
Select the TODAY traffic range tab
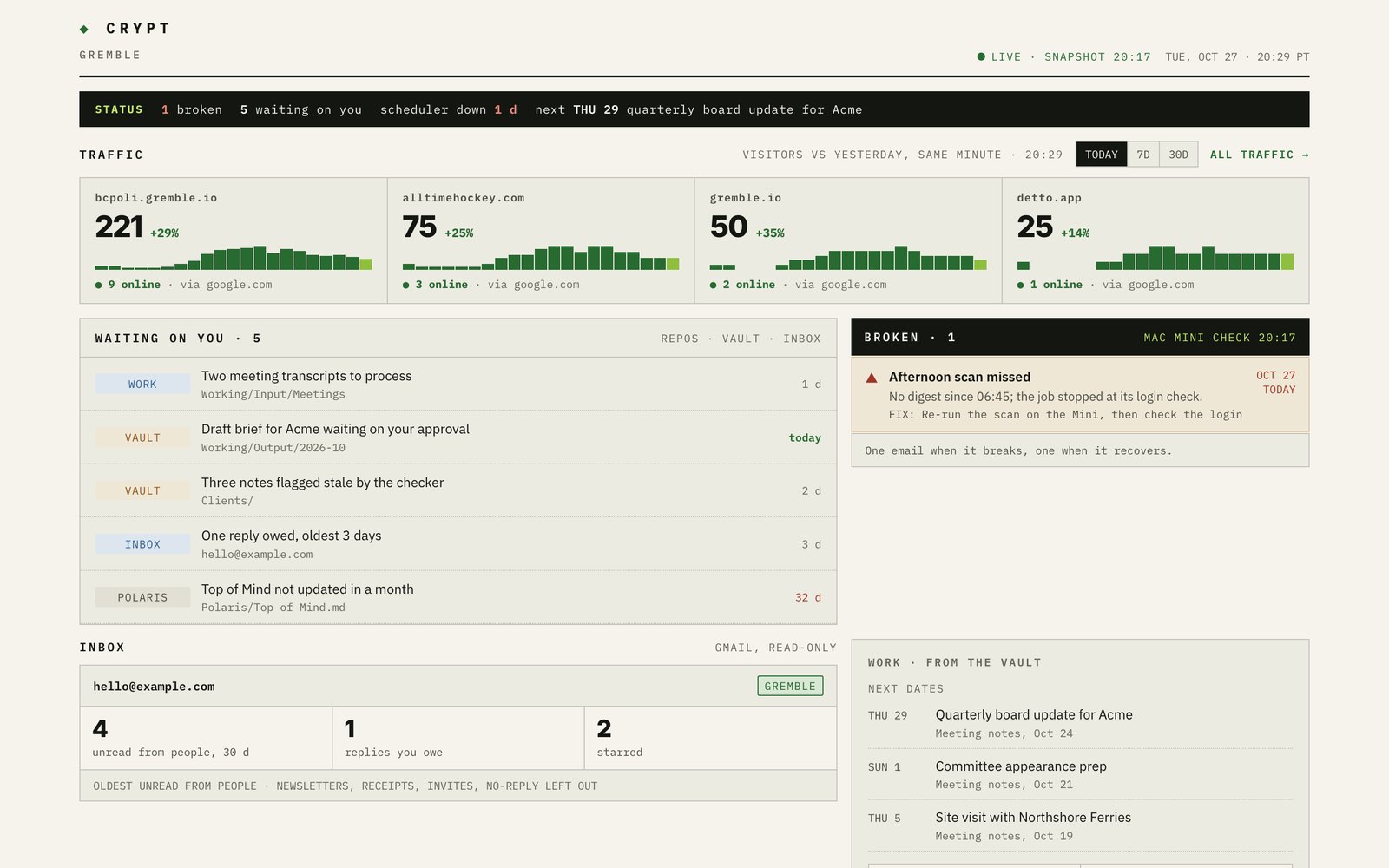(x=1102, y=155)
